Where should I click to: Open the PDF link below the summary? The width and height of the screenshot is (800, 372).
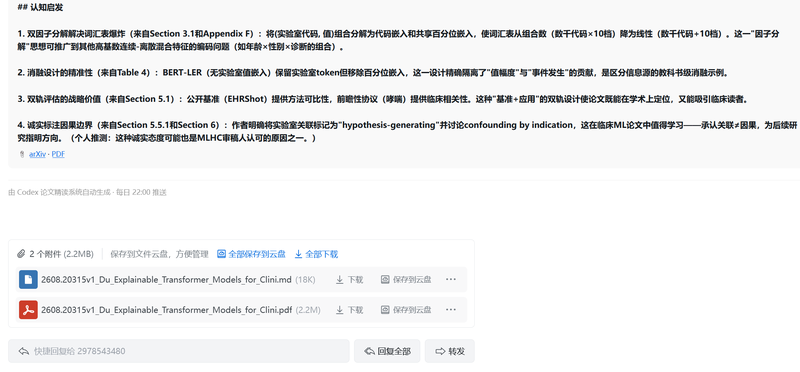(x=58, y=154)
